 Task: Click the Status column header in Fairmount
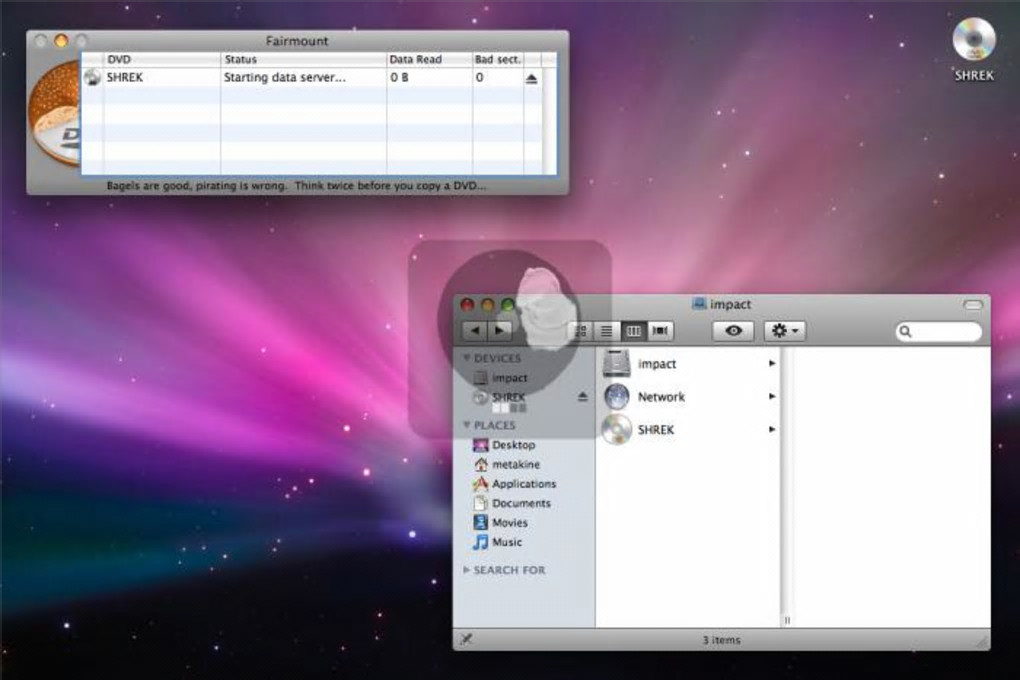click(304, 59)
